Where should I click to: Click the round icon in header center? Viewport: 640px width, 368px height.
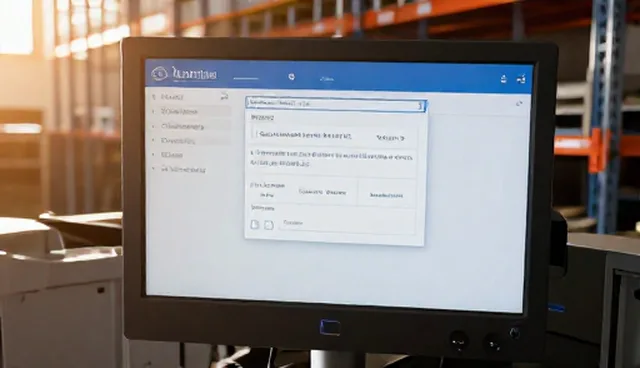(x=291, y=77)
